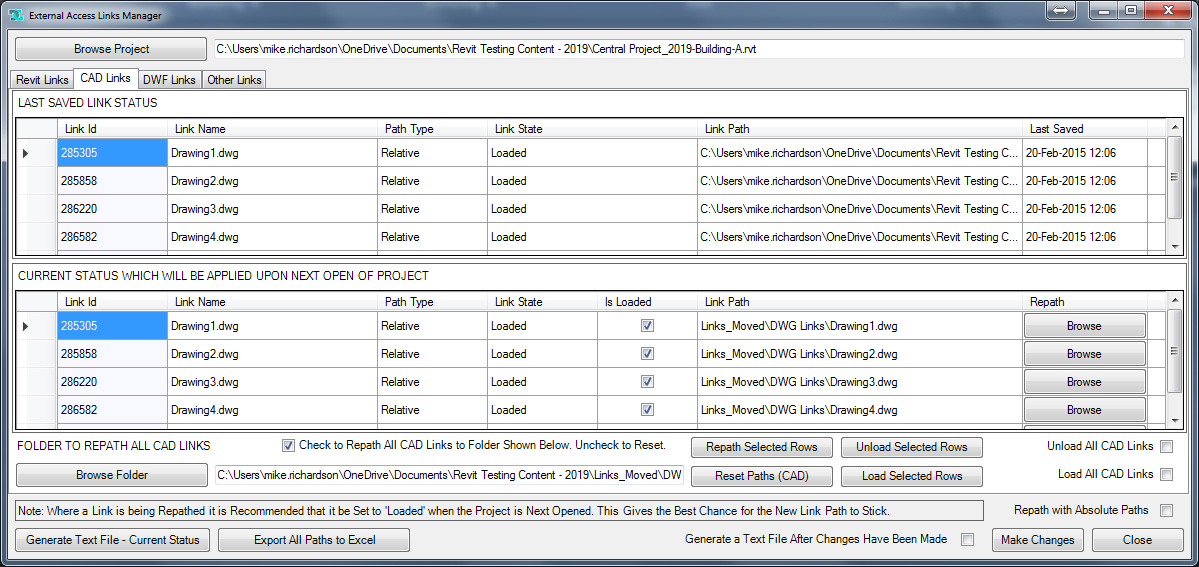Open the Other Links tab
The width and height of the screenshot is (1199, 567).
(x=234, y=80)
